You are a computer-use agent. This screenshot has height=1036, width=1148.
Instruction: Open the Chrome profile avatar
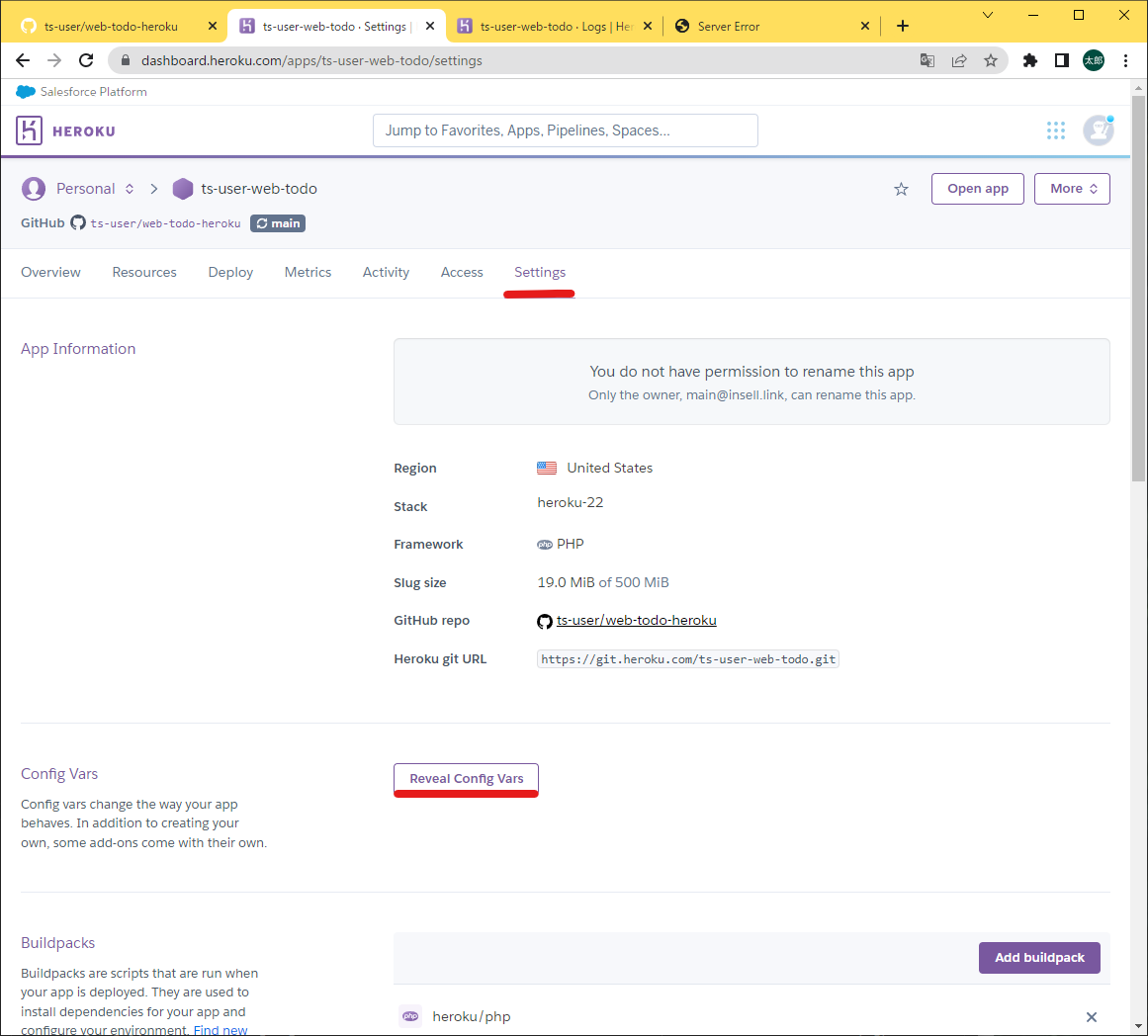click(1093, 60)
